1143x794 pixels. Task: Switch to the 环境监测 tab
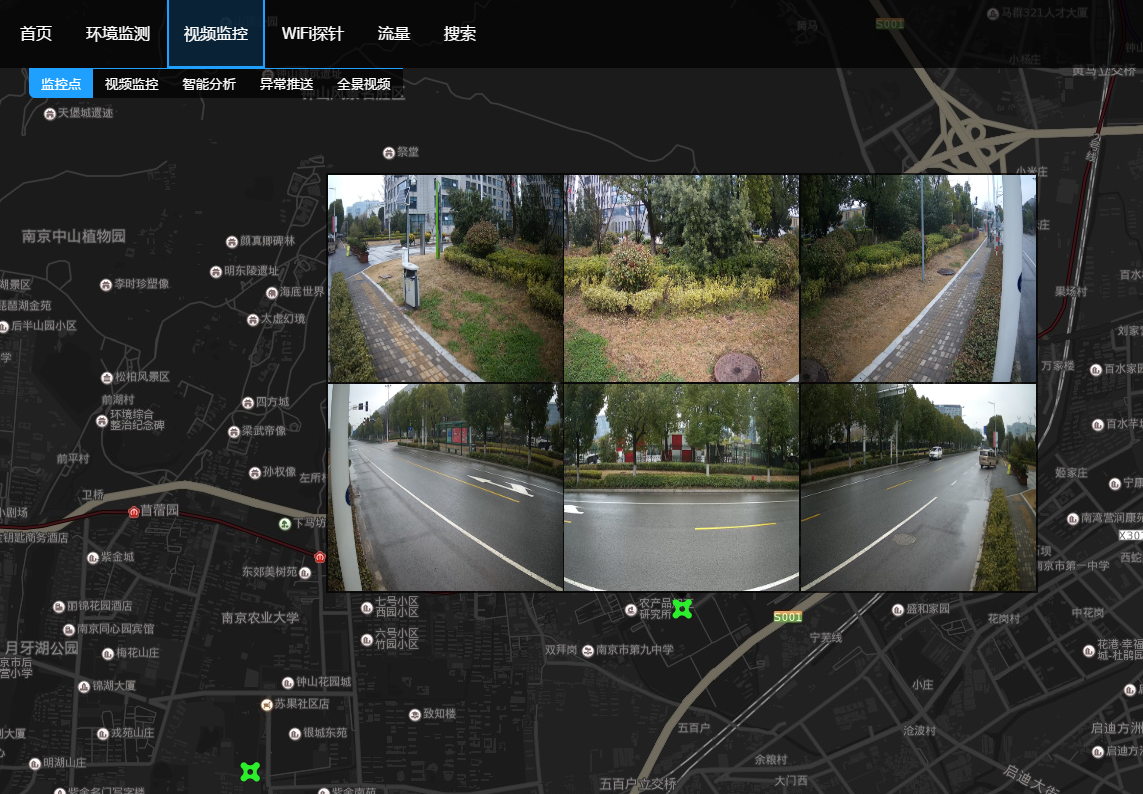point(118,34)
